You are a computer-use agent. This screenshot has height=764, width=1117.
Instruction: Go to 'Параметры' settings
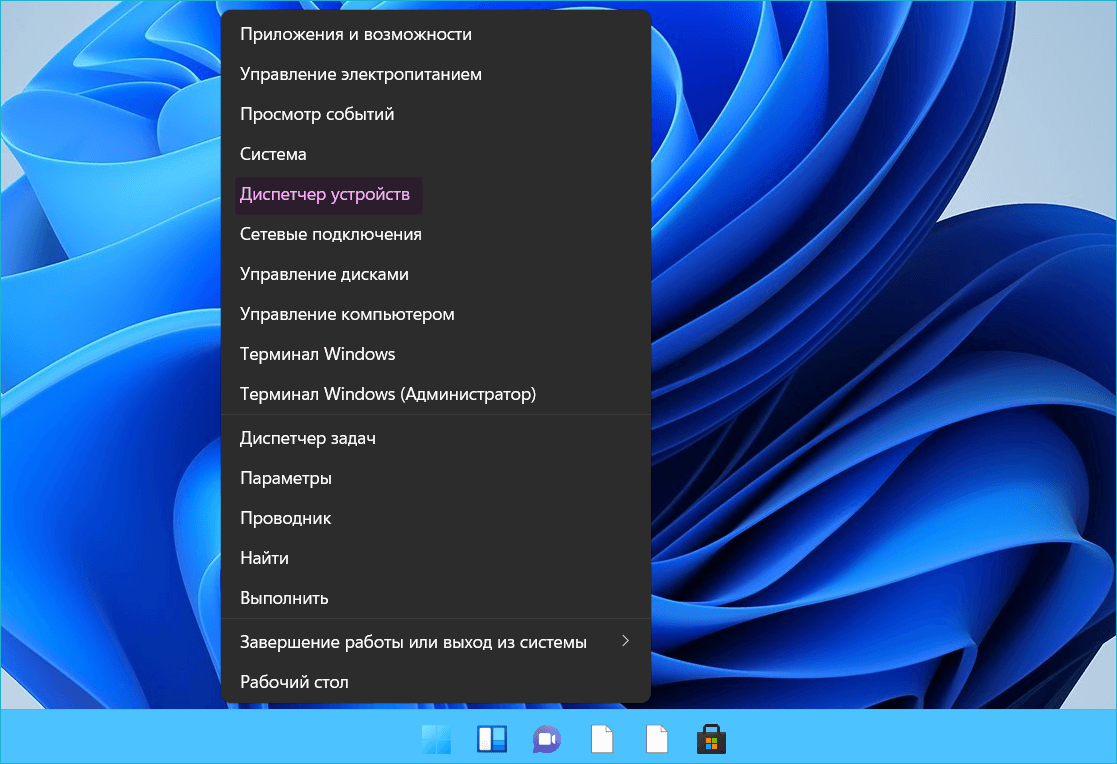(x=286, y=478)
